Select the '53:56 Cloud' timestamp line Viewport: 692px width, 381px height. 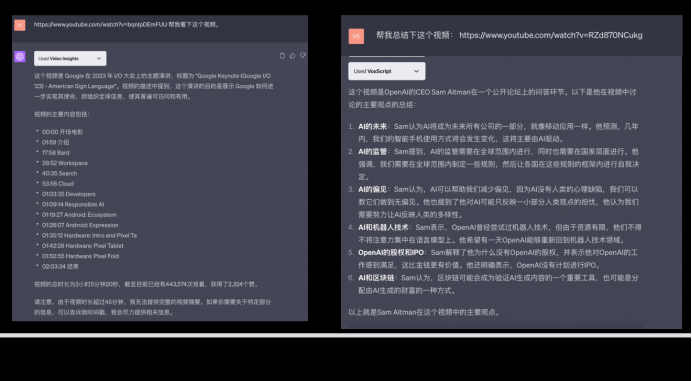(58, 184)
